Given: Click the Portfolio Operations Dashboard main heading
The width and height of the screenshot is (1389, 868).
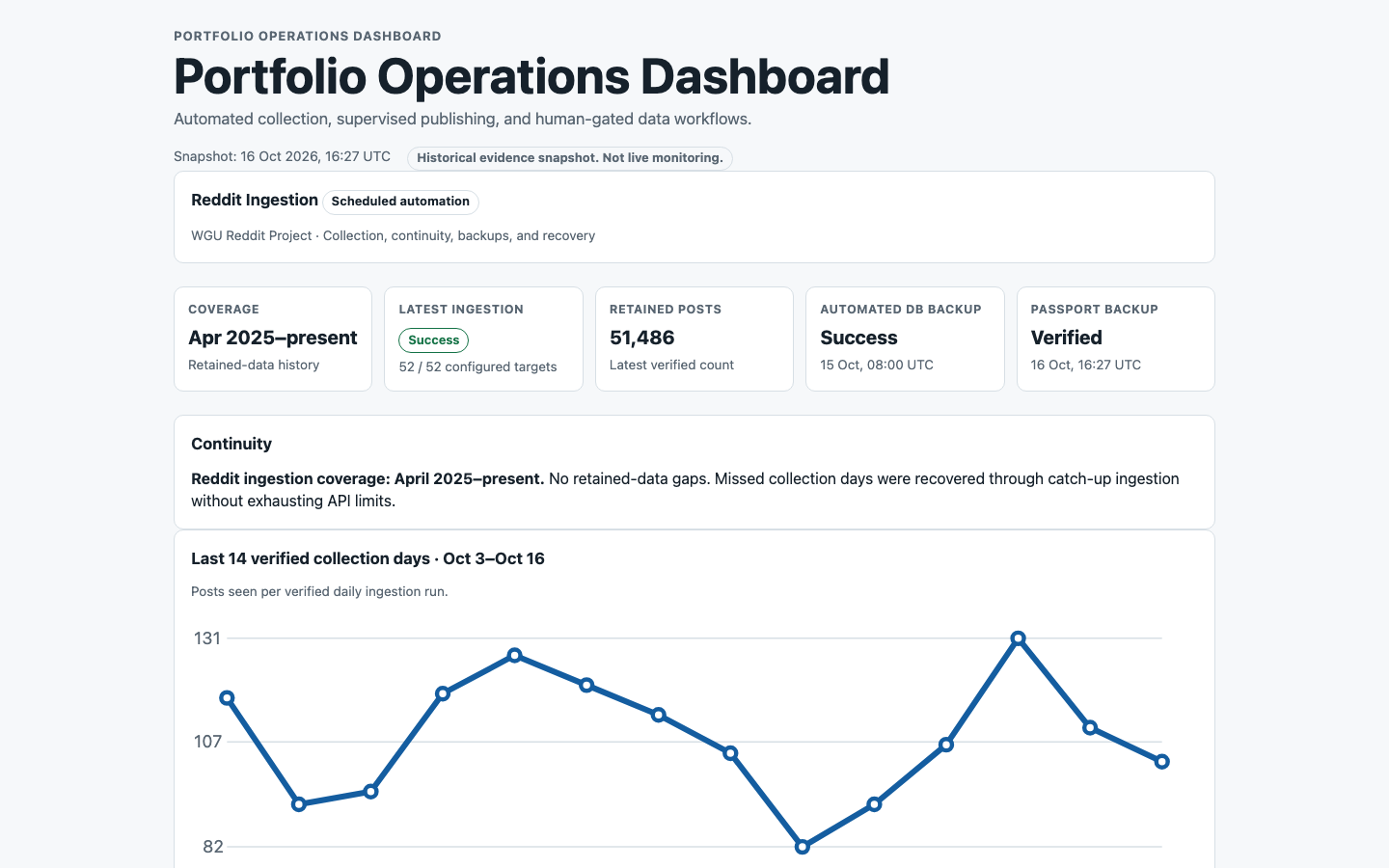Looking at the screenshot, I should tap(531, 77).
